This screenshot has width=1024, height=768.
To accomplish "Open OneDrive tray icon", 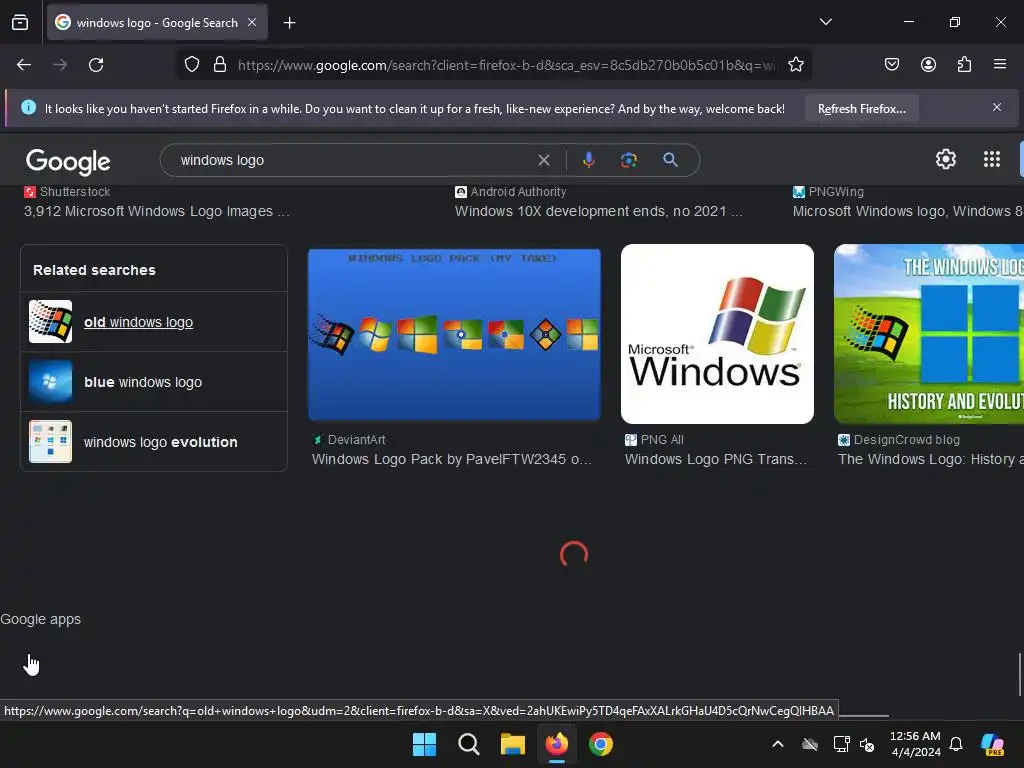I will [x=810, y=744].
